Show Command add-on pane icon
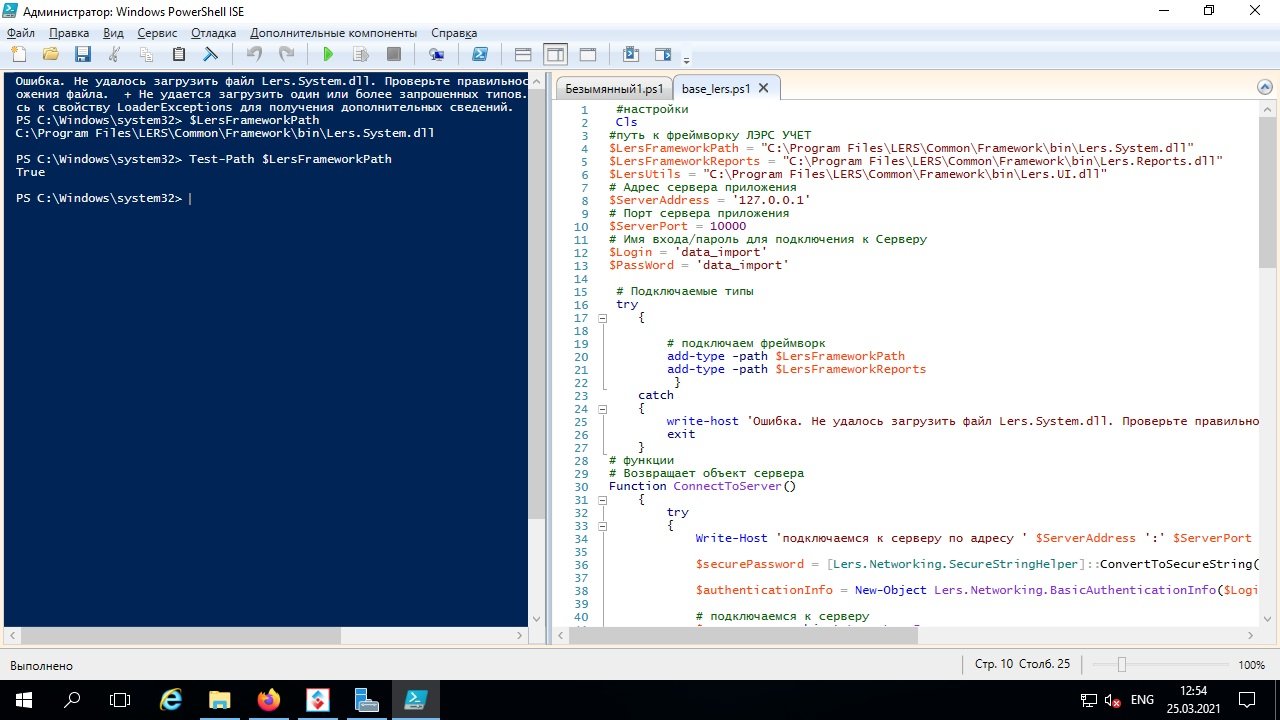Viewport: 1280px width, 720px height. click(x=663, y=54)
